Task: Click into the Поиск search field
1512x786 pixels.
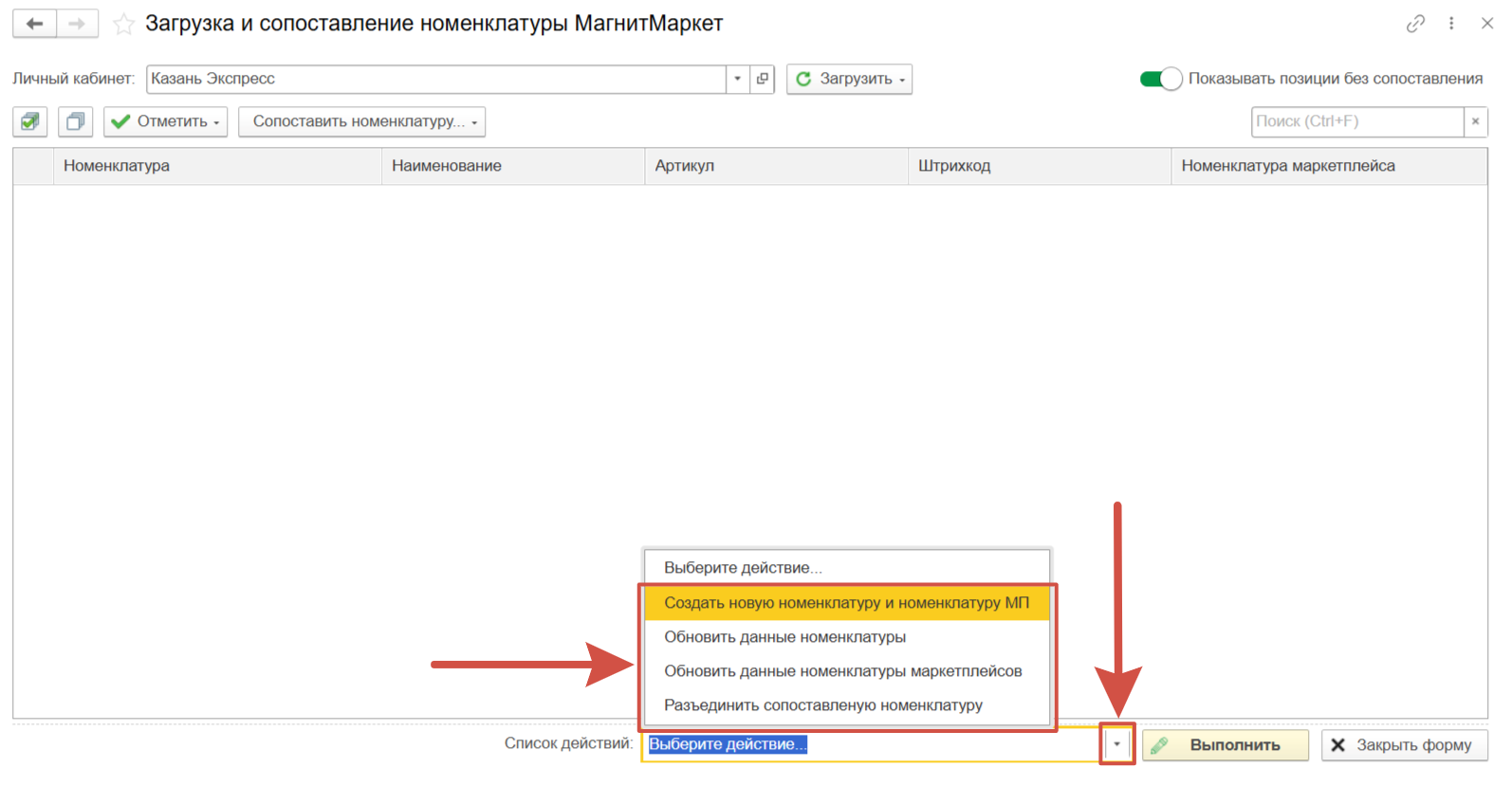Action: coord(1356,121)
